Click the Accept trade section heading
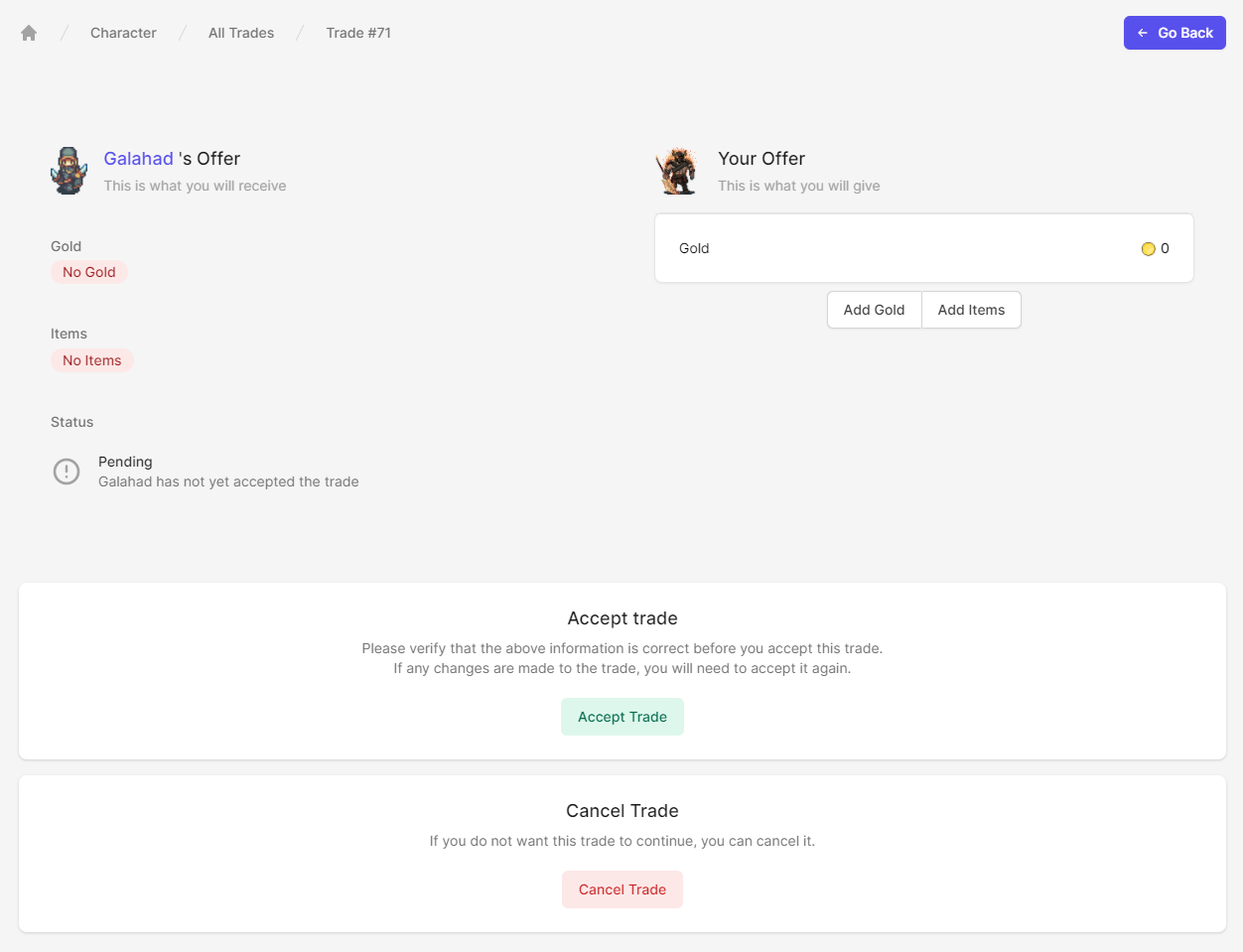This screenshot has width=1243, height=952. click(622, 618)
